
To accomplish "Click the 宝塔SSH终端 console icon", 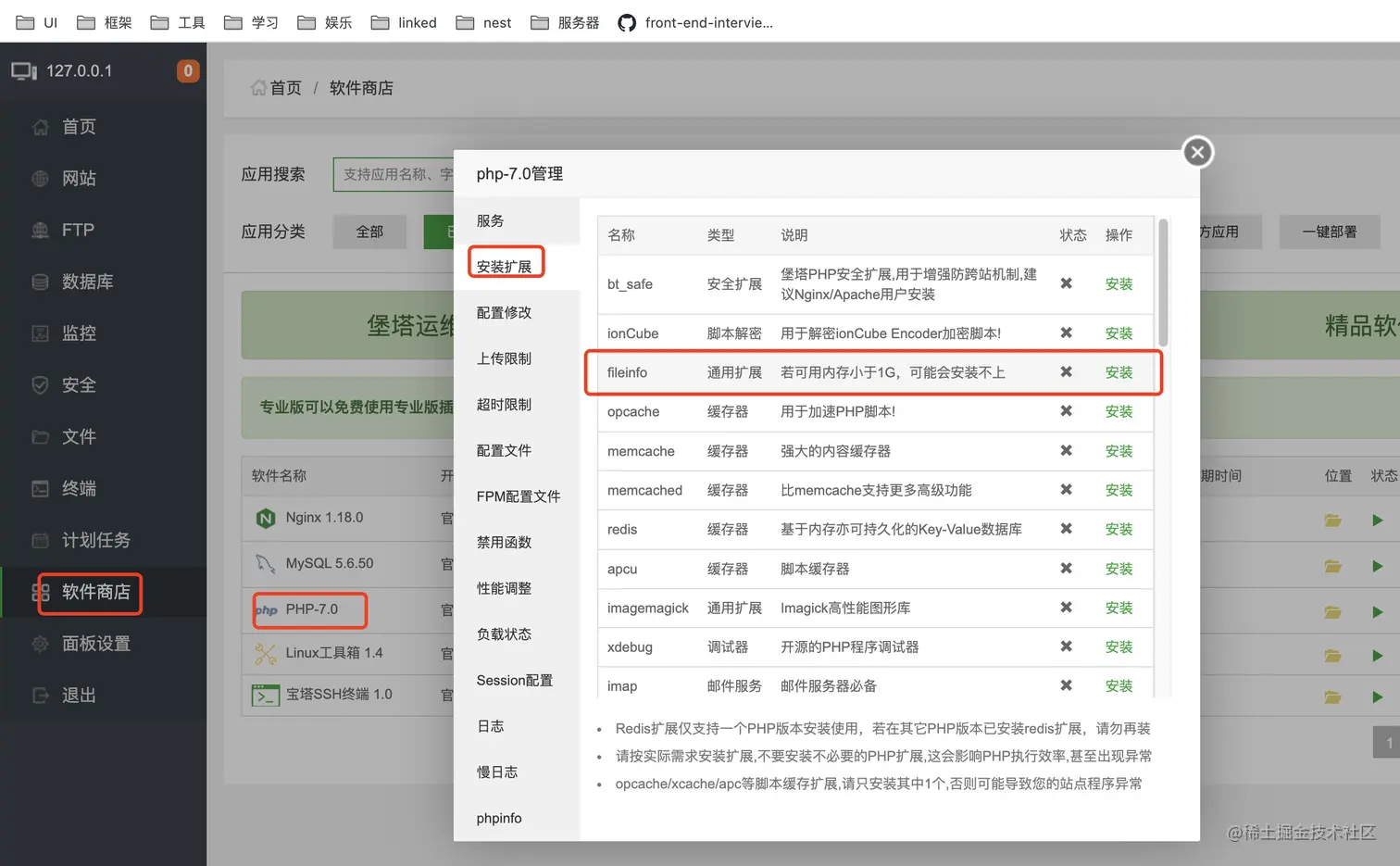I will click(266, 695).
